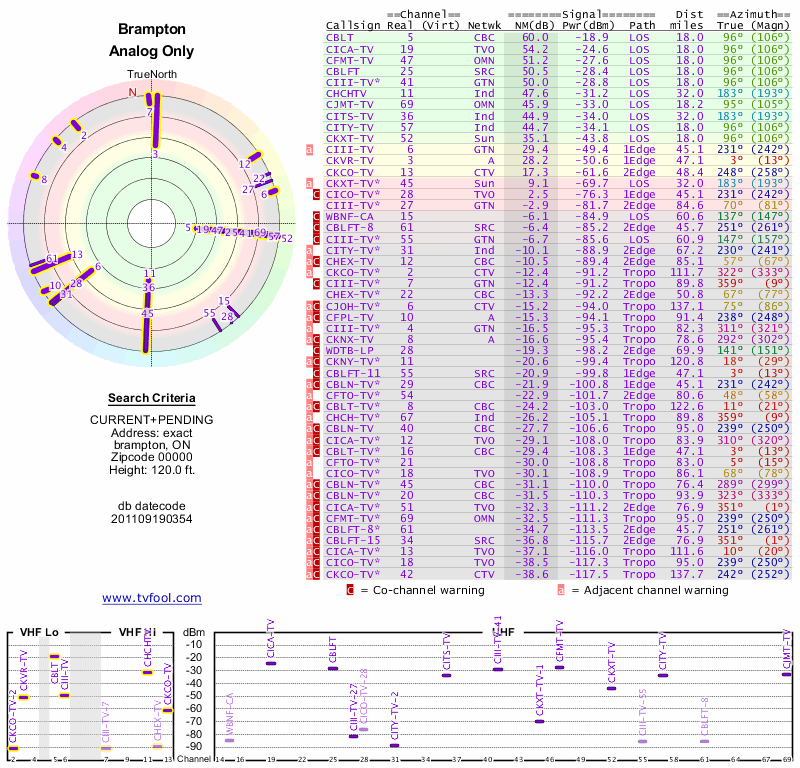Image resolution: width=800 pixels, height=768 pixels.
Task: Click the UHF chart label
Action: pyautogui.click(x=503, y=632)
